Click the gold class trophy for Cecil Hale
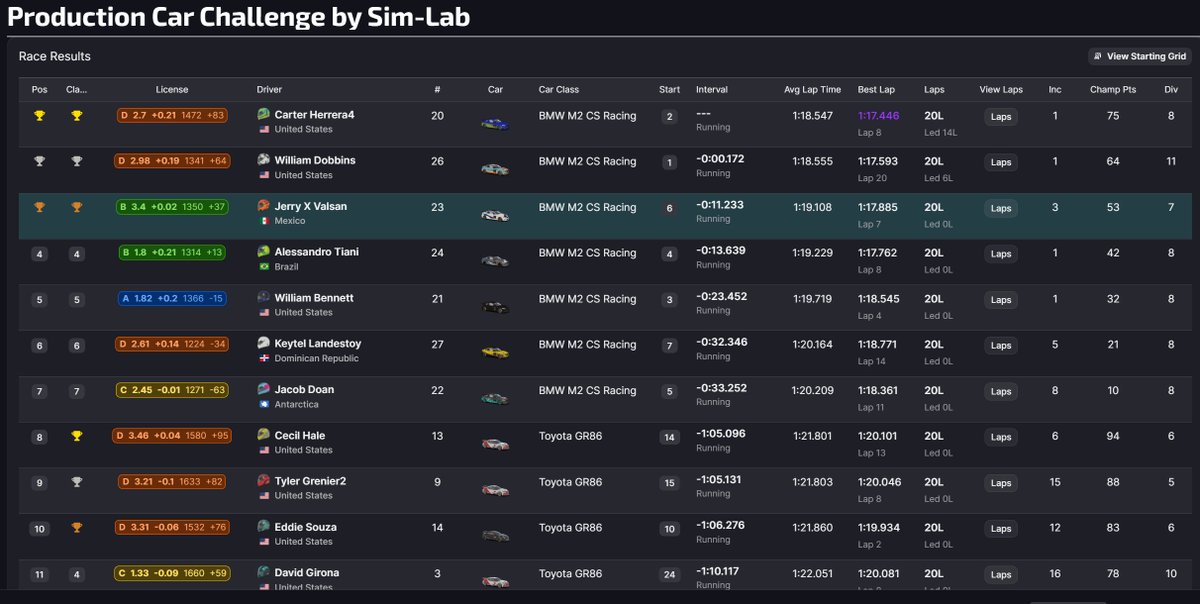The image size is (1200, 604). (x=77, y=437)
